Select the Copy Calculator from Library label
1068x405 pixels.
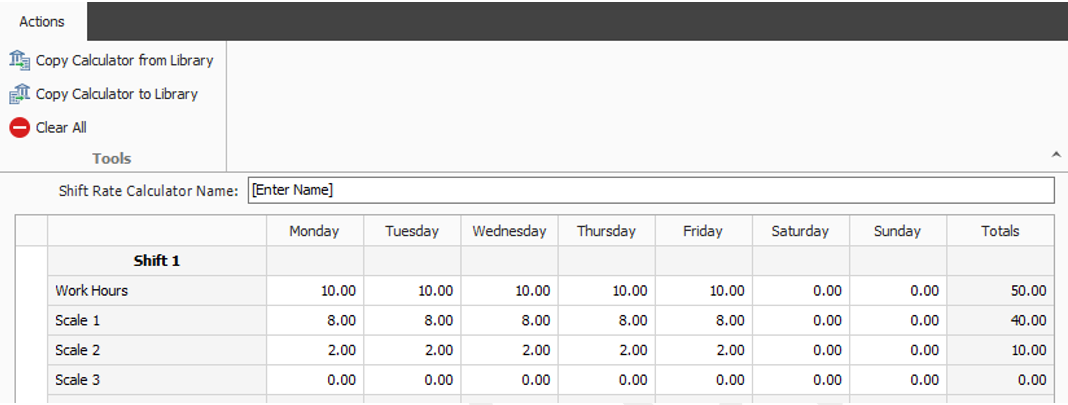pyautogui.click(x=125, y=61)
